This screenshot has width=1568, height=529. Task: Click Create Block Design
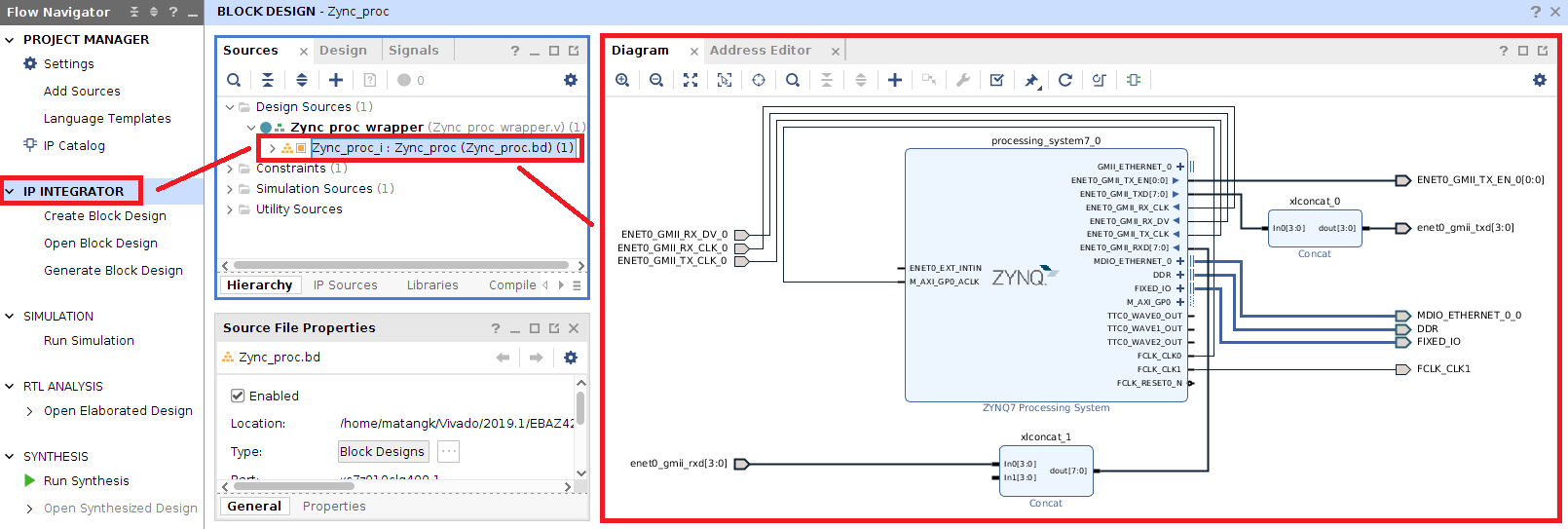pyautogui.click(x=105, y=216)
